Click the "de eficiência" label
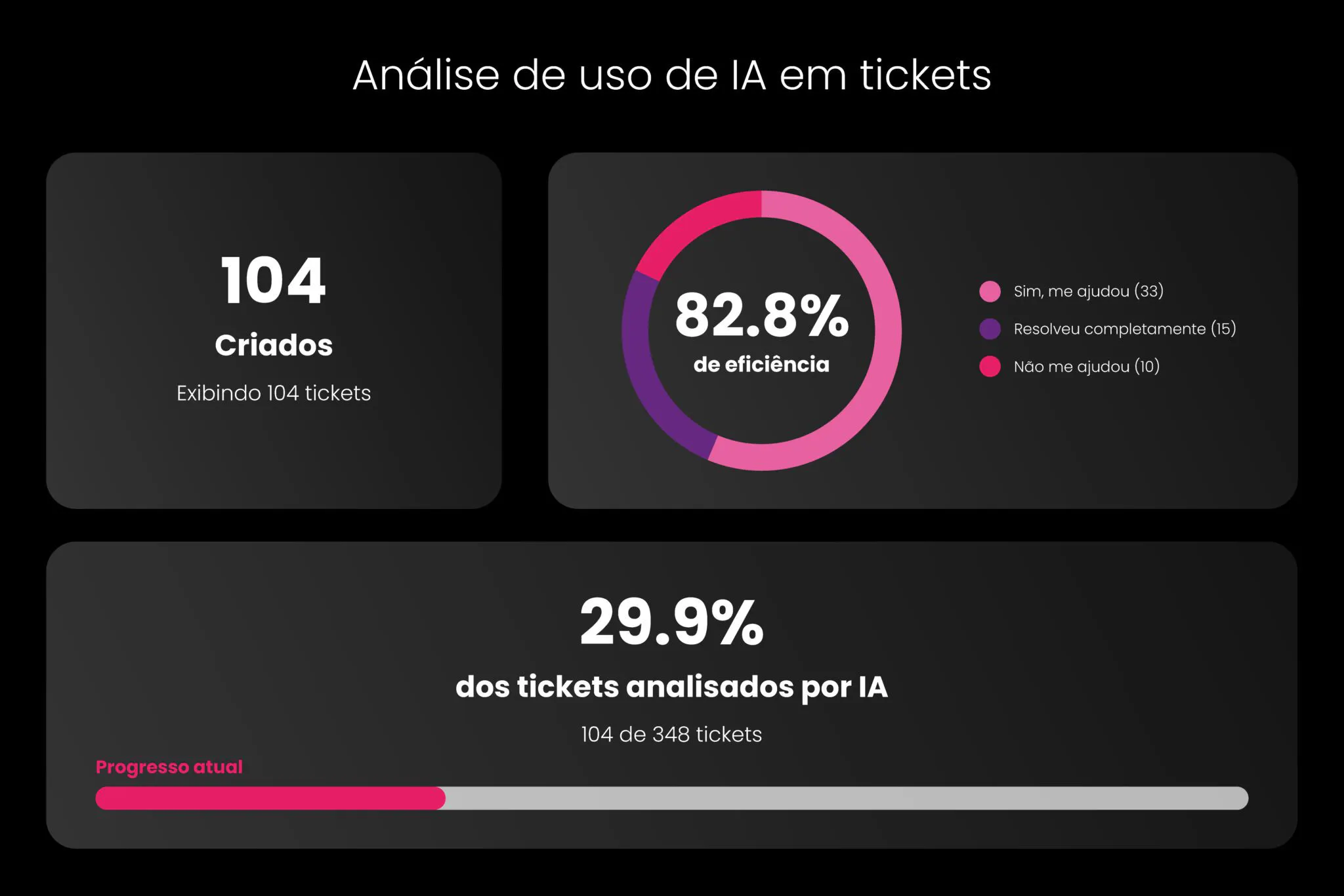 tap(761, 365)
